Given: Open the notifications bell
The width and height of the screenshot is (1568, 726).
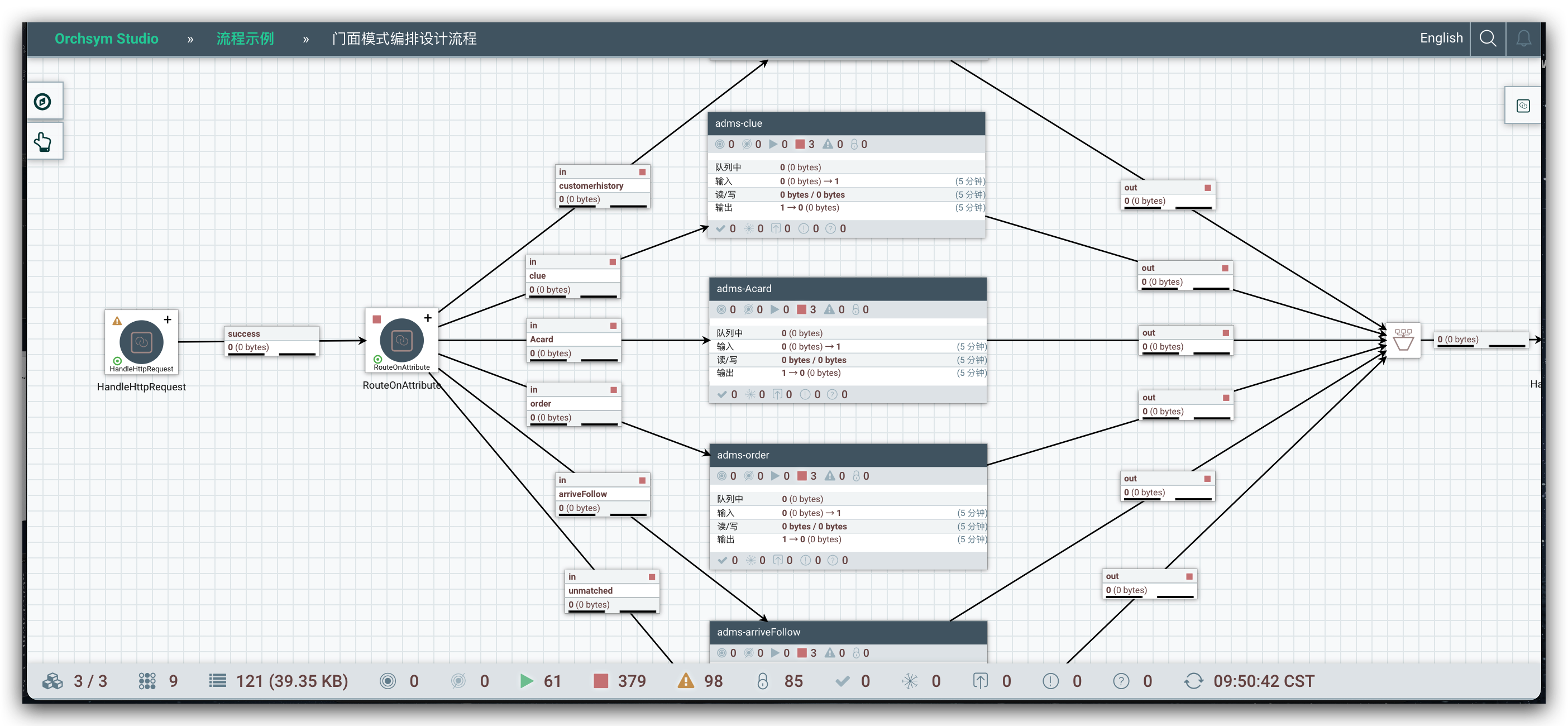Looking at the screenshot, I should click(1523, 39).
